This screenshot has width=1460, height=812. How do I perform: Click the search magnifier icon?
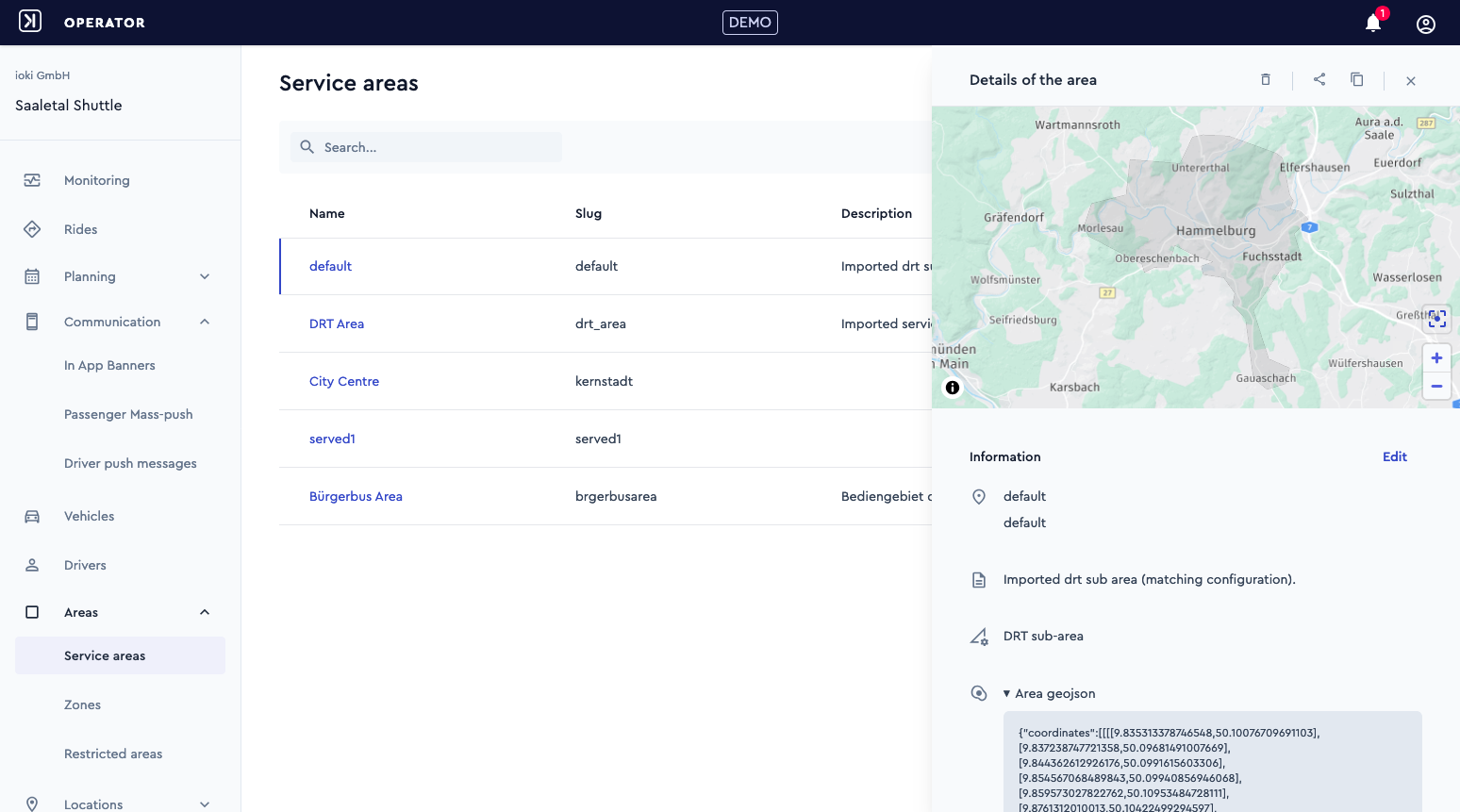(307, 147)
